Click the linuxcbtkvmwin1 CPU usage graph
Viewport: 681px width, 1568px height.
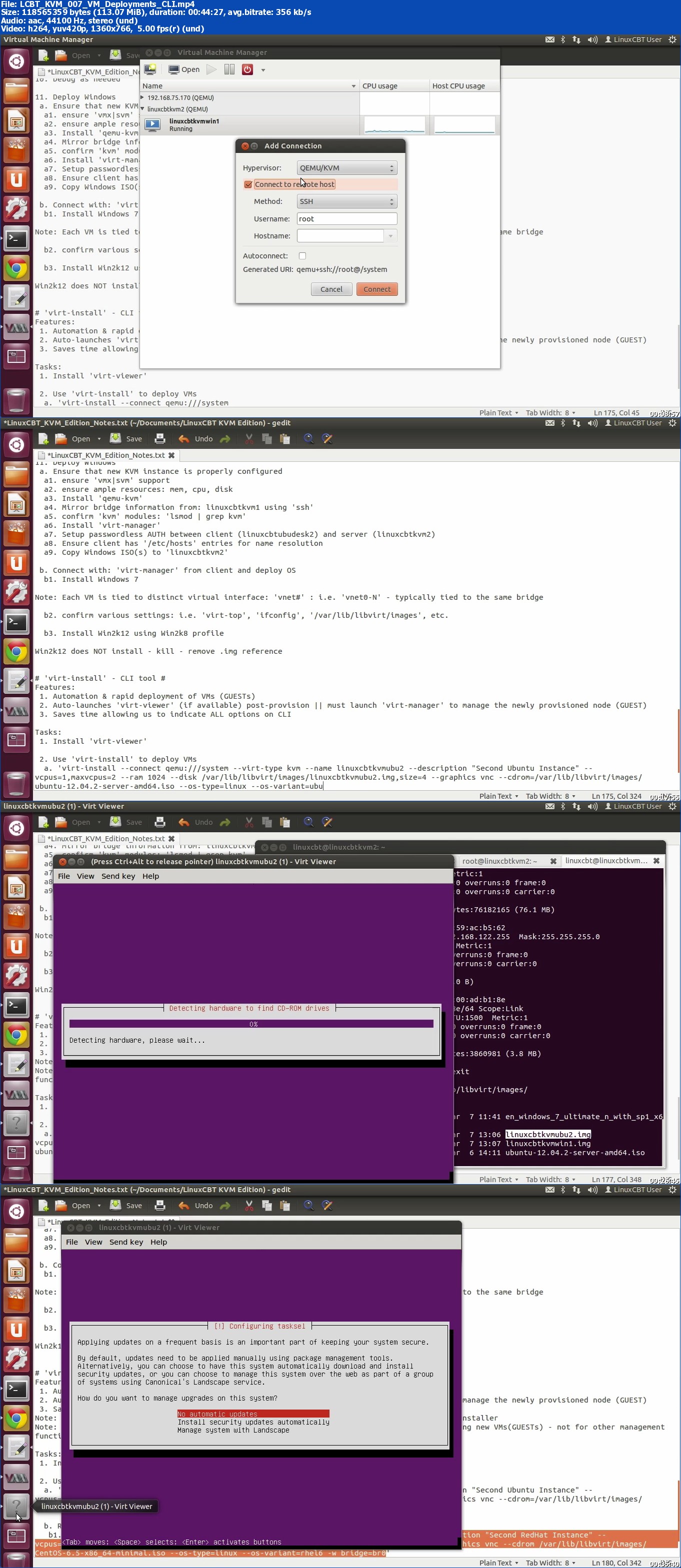click(394, 125)
